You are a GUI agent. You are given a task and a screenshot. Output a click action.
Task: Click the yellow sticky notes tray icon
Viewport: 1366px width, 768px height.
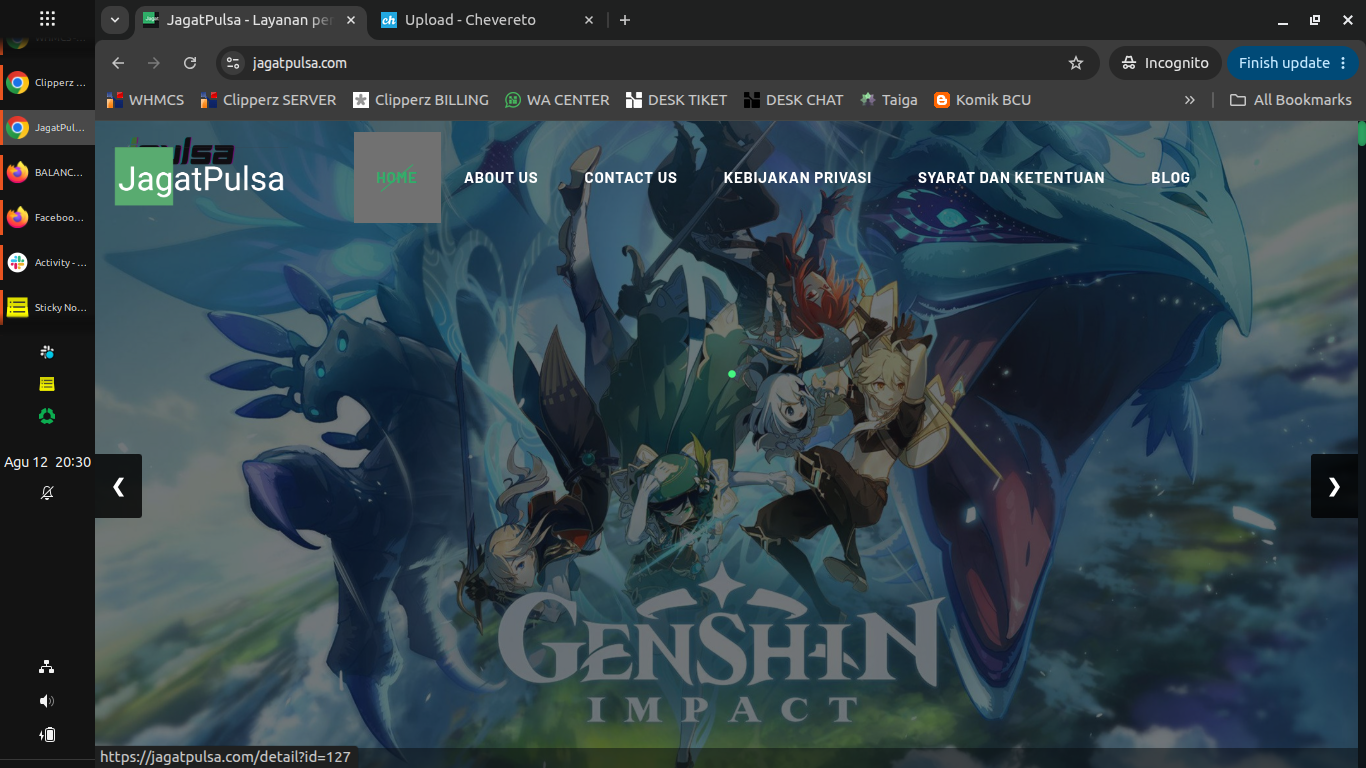point(47,384)
